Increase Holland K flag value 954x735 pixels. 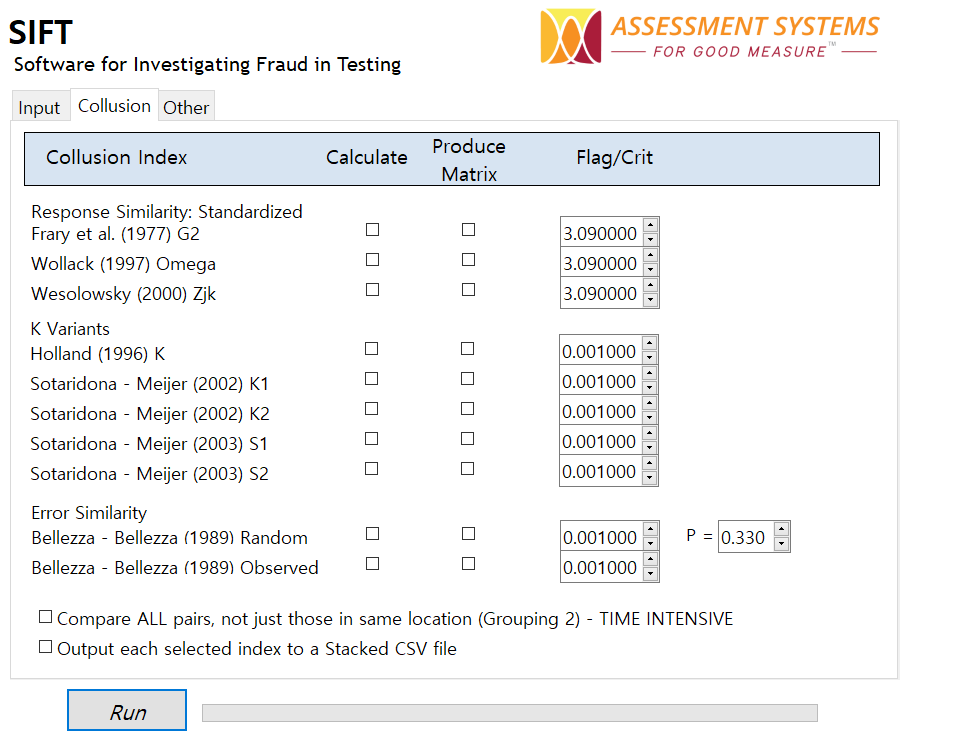point(650,343)
